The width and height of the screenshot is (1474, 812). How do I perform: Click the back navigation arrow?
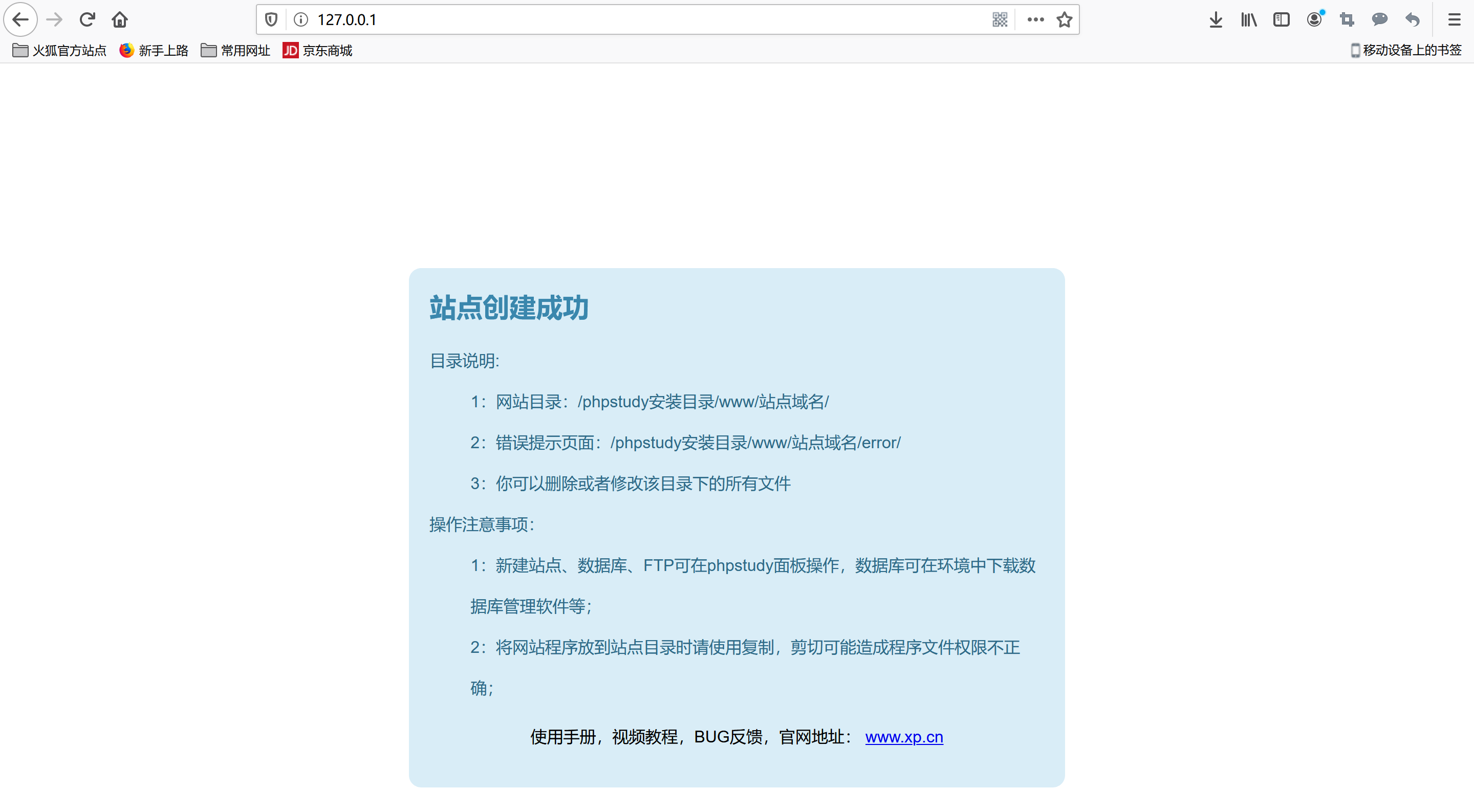point(20,20)
